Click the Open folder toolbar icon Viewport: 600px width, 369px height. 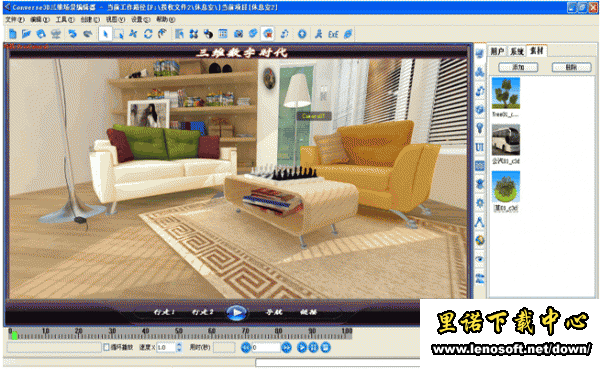[26, 34]
